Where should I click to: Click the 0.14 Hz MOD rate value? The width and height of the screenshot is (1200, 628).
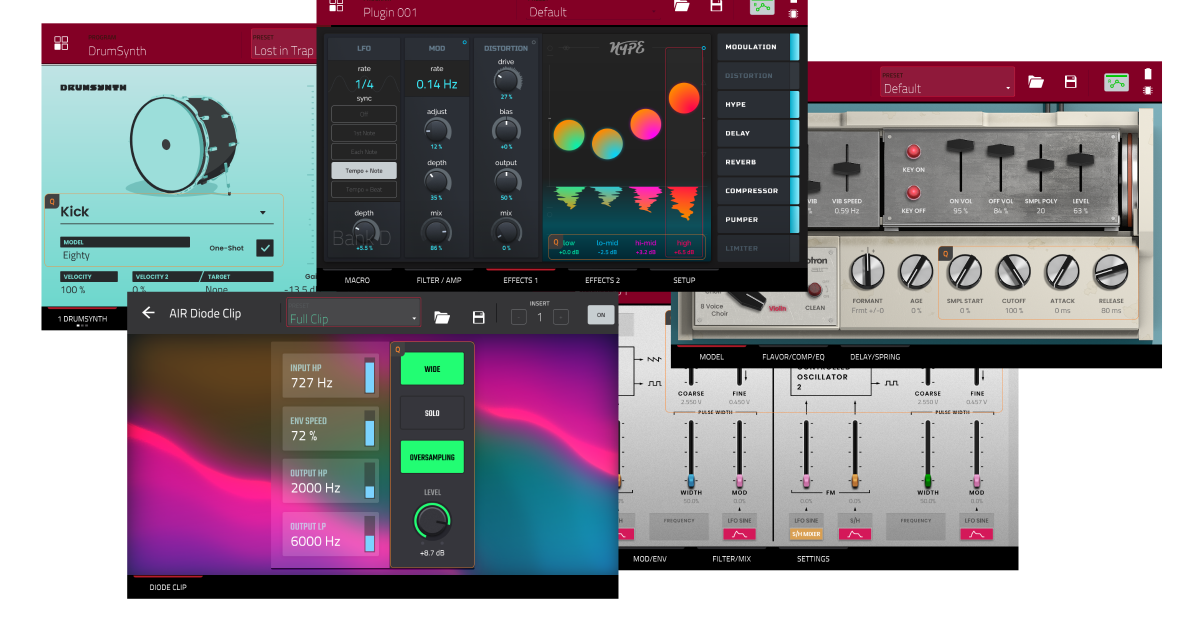436,85
